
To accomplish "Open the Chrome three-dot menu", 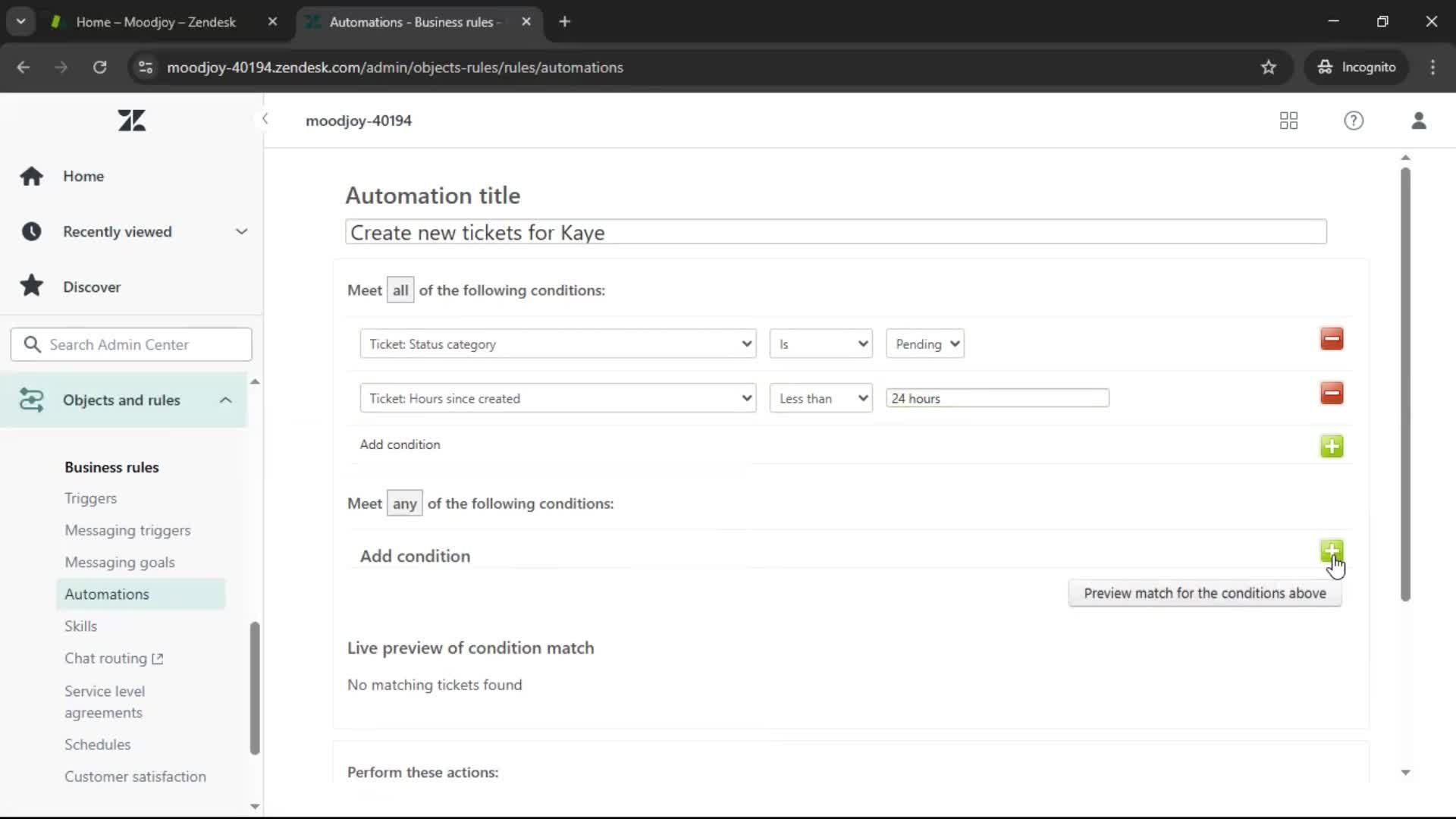I will [x=1432, y=67].
